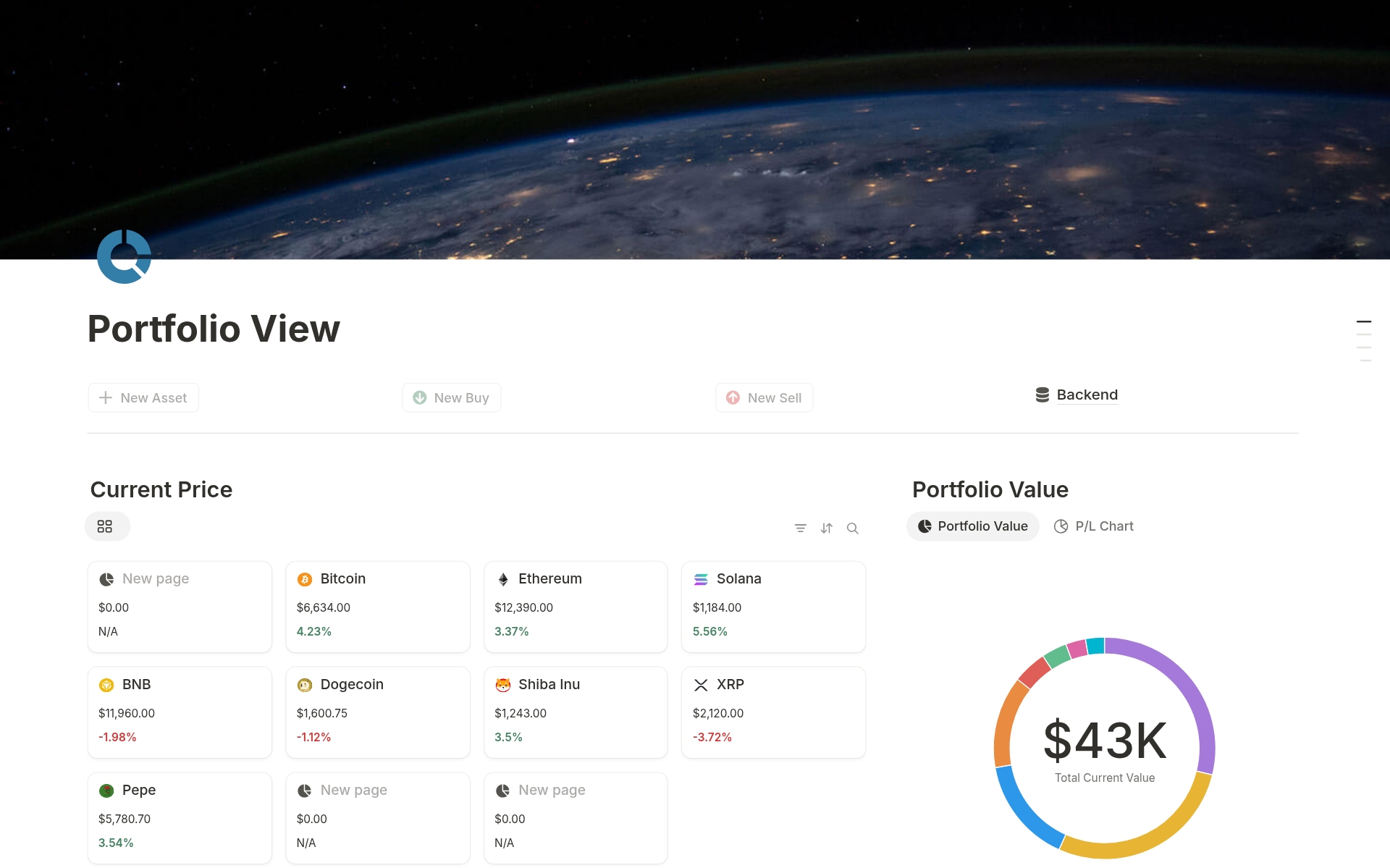Screen dimensions: 1390x868
Task: Click the Portfolio View page icon
Action: click(124, 257)
